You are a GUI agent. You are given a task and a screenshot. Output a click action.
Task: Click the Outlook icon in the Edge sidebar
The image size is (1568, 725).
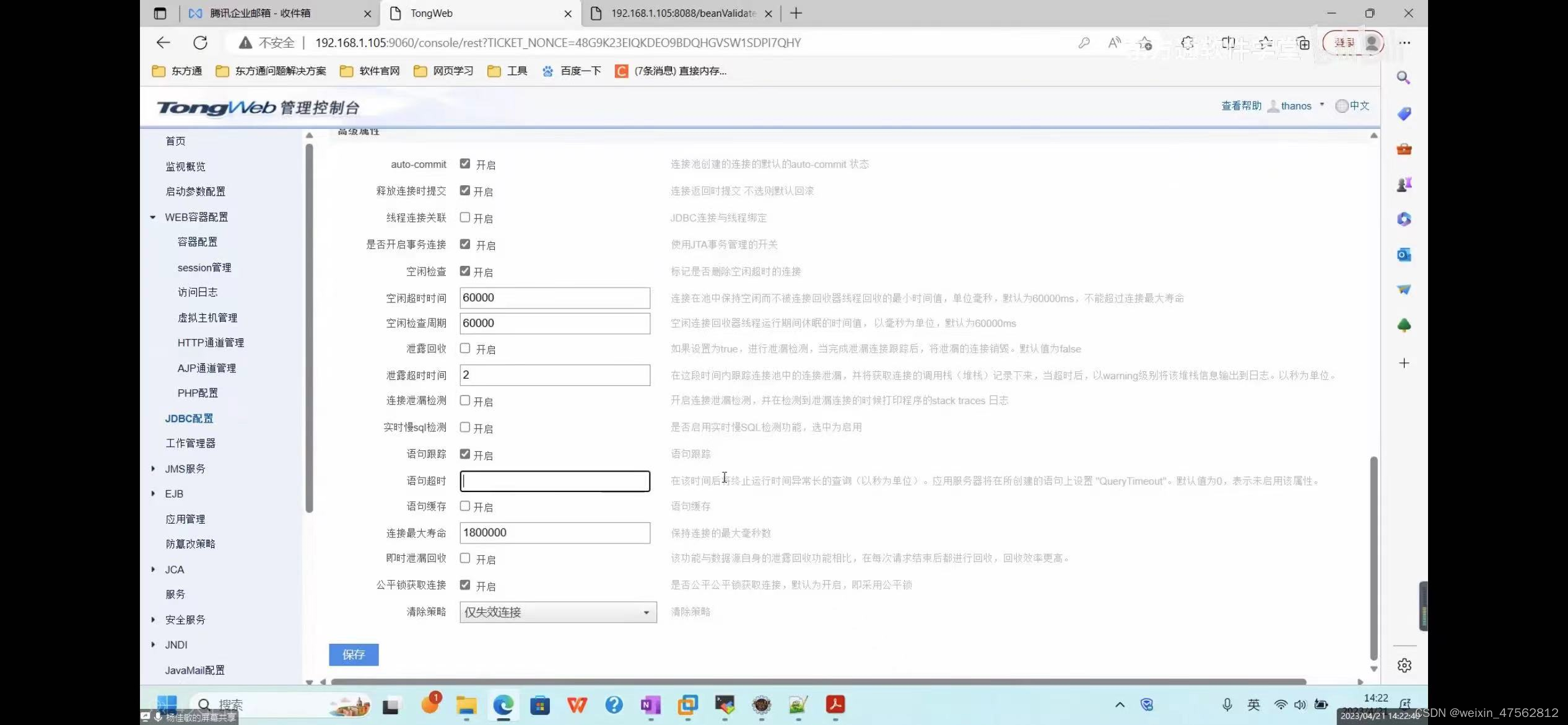point(1403,255)
